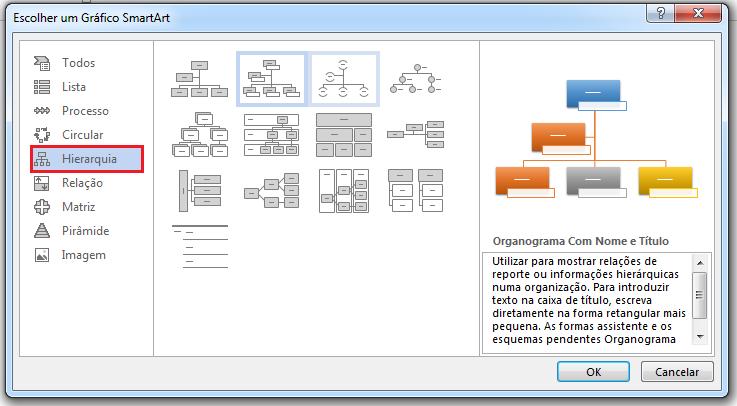Select the name and title organogram layout
Image resolution: width=737 pixels, height=406 pixels.
click(271, 79)
